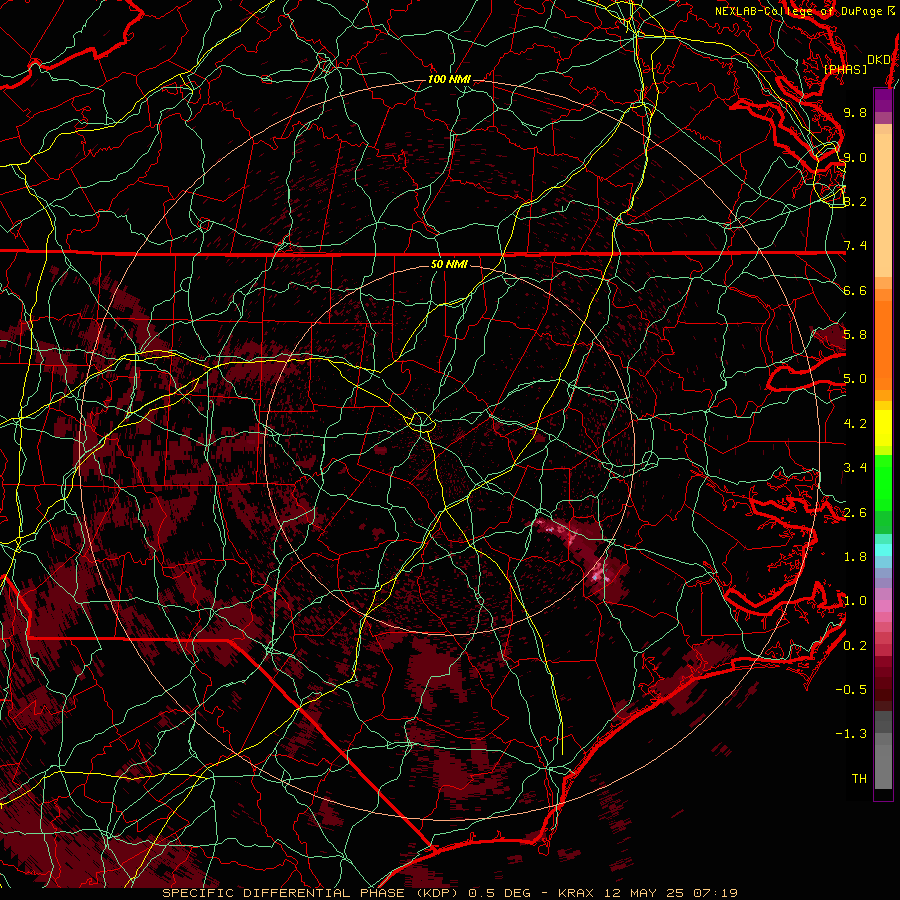Image resolution: width=900 pixels, height=900 pixels.
Task: Click the cyan segment of the color bar
Action: (x=883, y=550)
